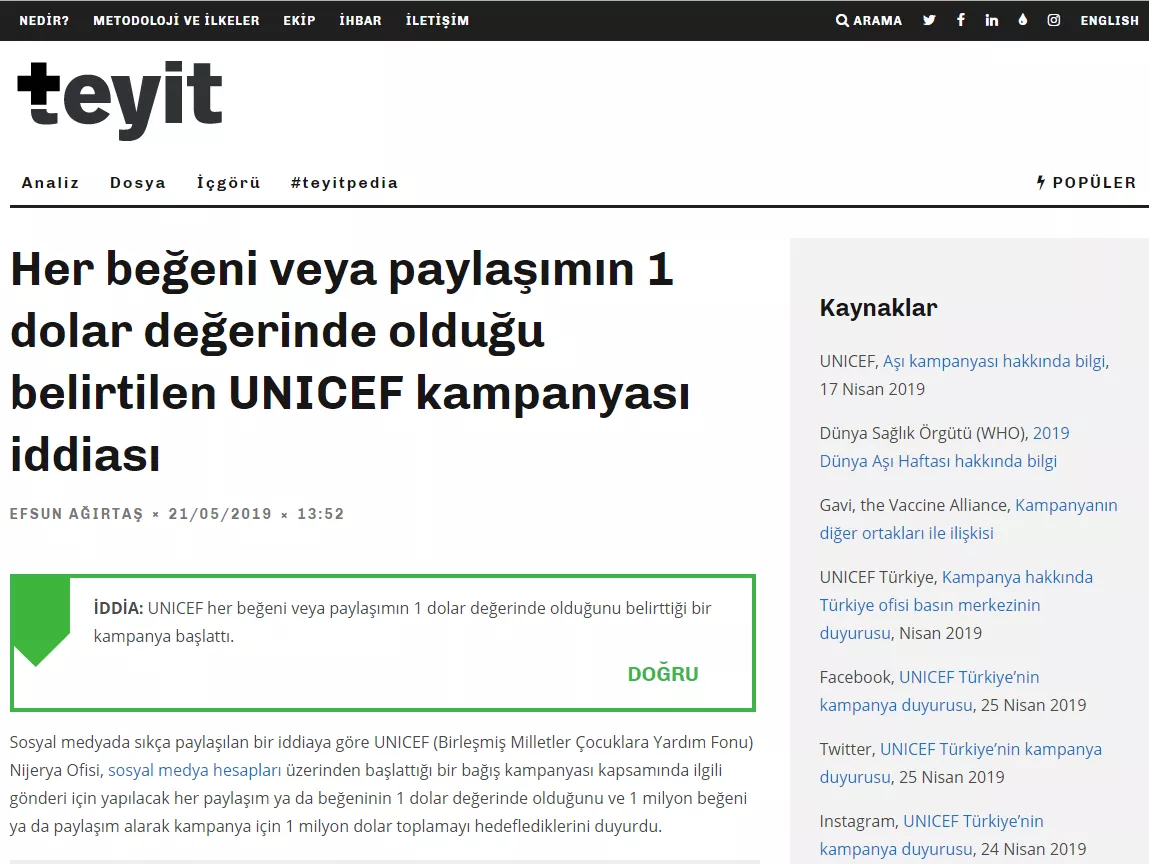Open METODOLOJİ VE İLKELER page
The width and height of the screenshot is (1149, 864).
coord(176,21)
